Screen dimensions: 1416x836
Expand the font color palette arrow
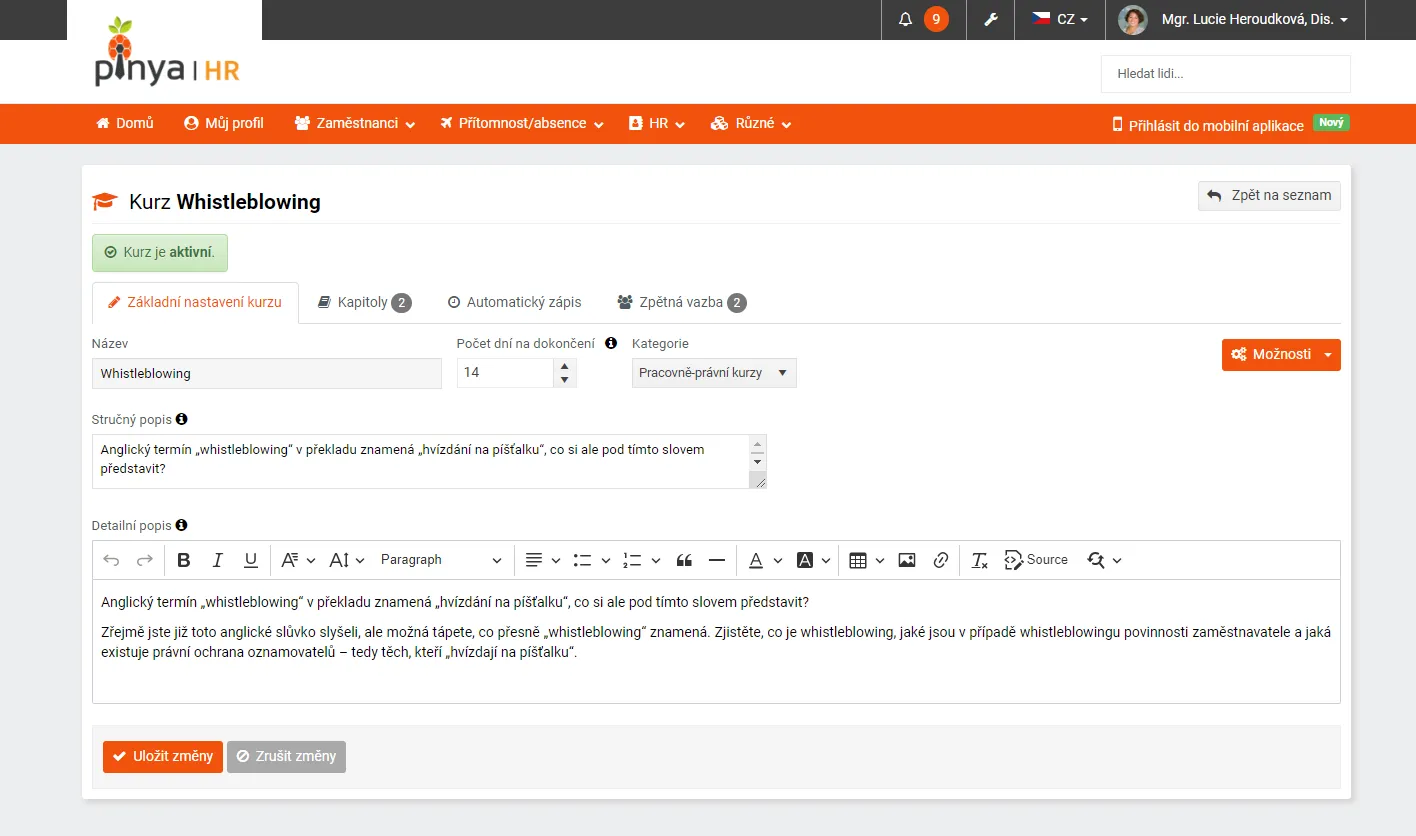[x=778, y=560]
